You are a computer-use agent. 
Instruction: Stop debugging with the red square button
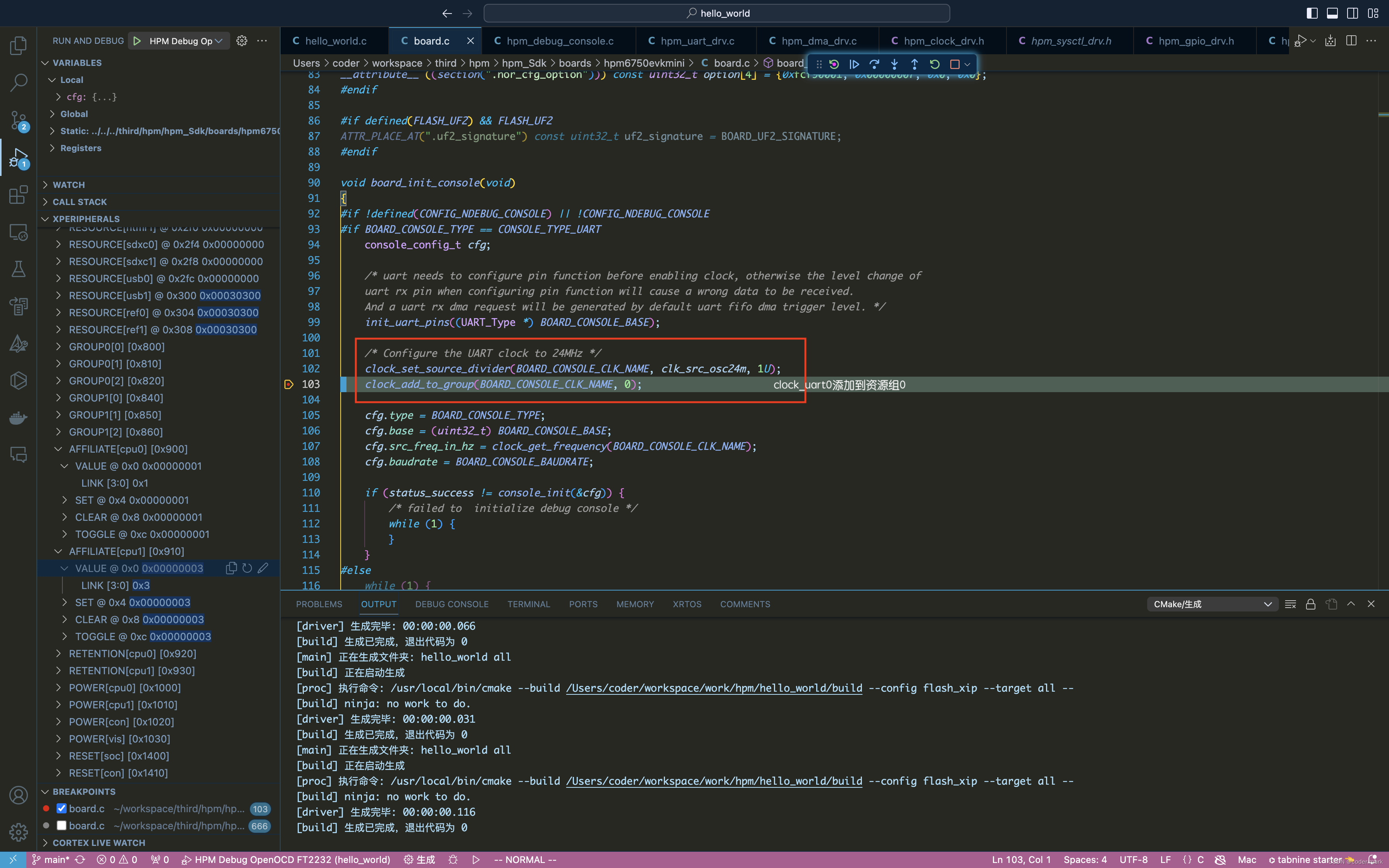coord(955,64)
